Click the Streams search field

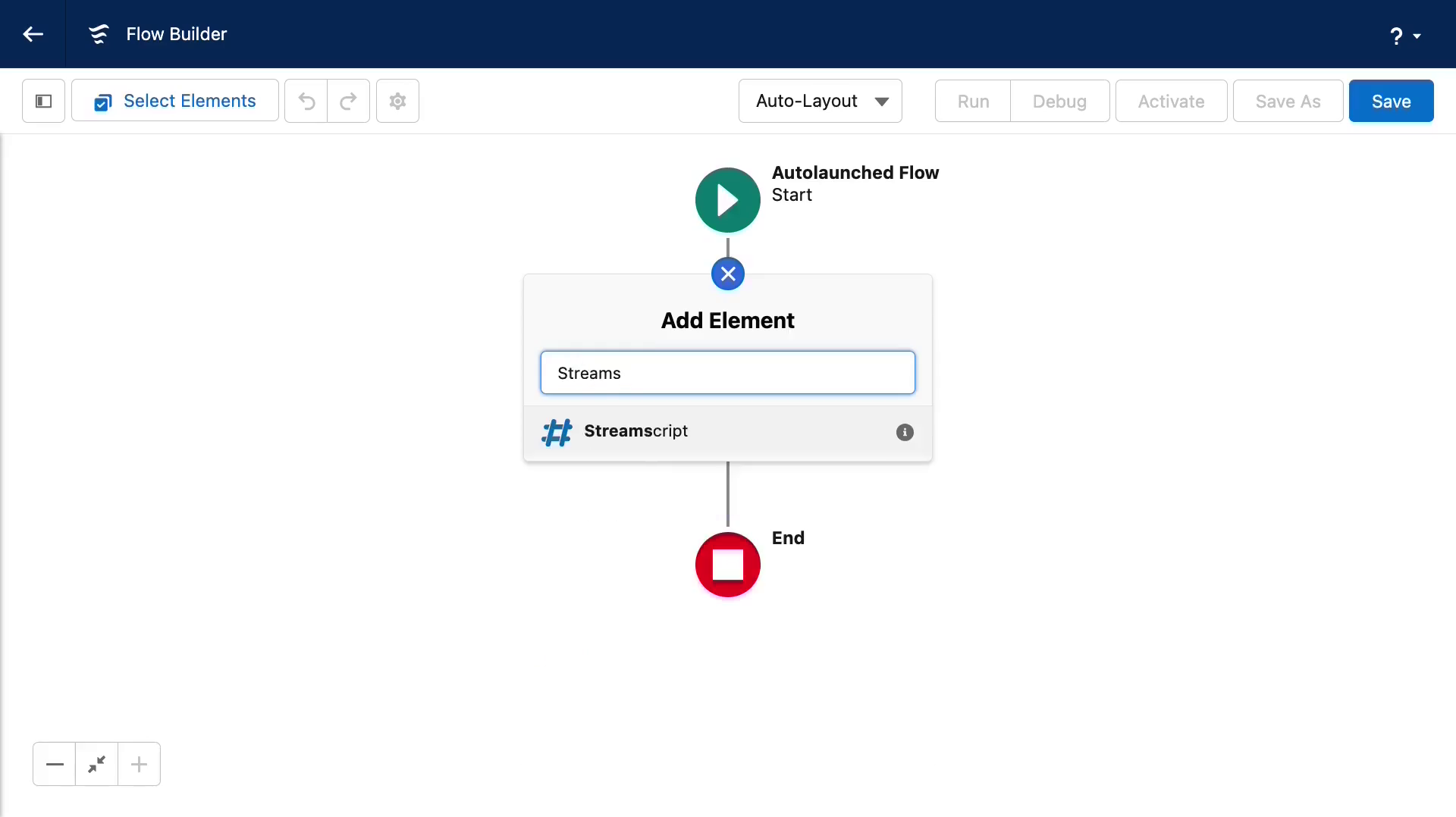(x=728, y=372)
